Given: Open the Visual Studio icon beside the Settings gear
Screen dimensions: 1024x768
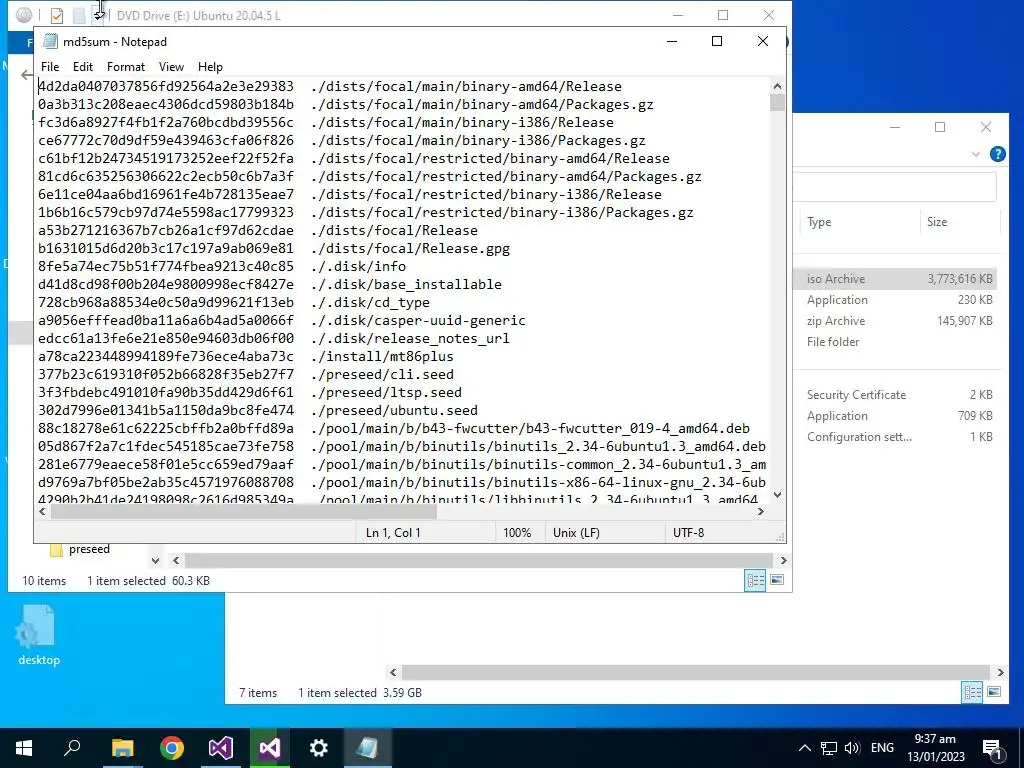Looking at the screenshot, I should [270, 748].
